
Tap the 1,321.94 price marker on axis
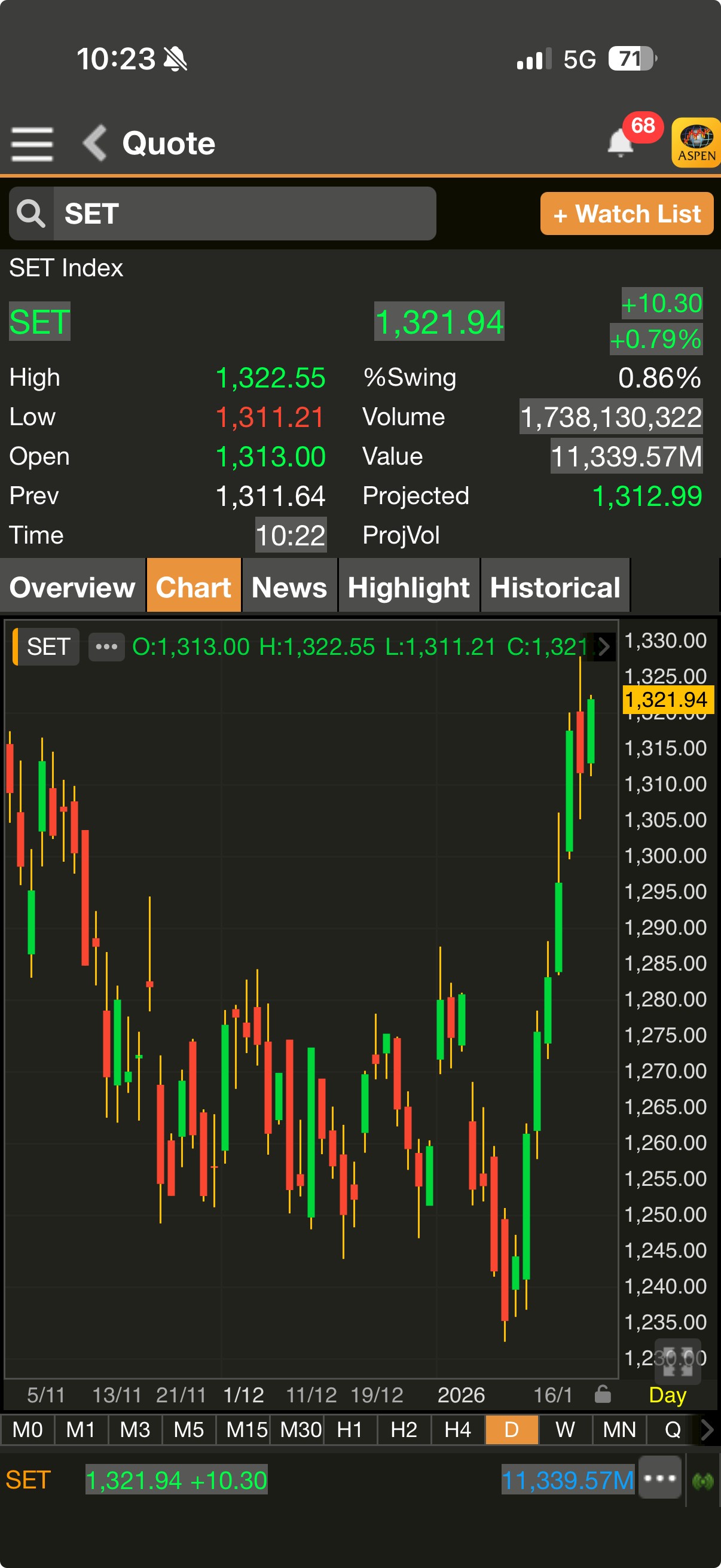click(x=665, y=700)
